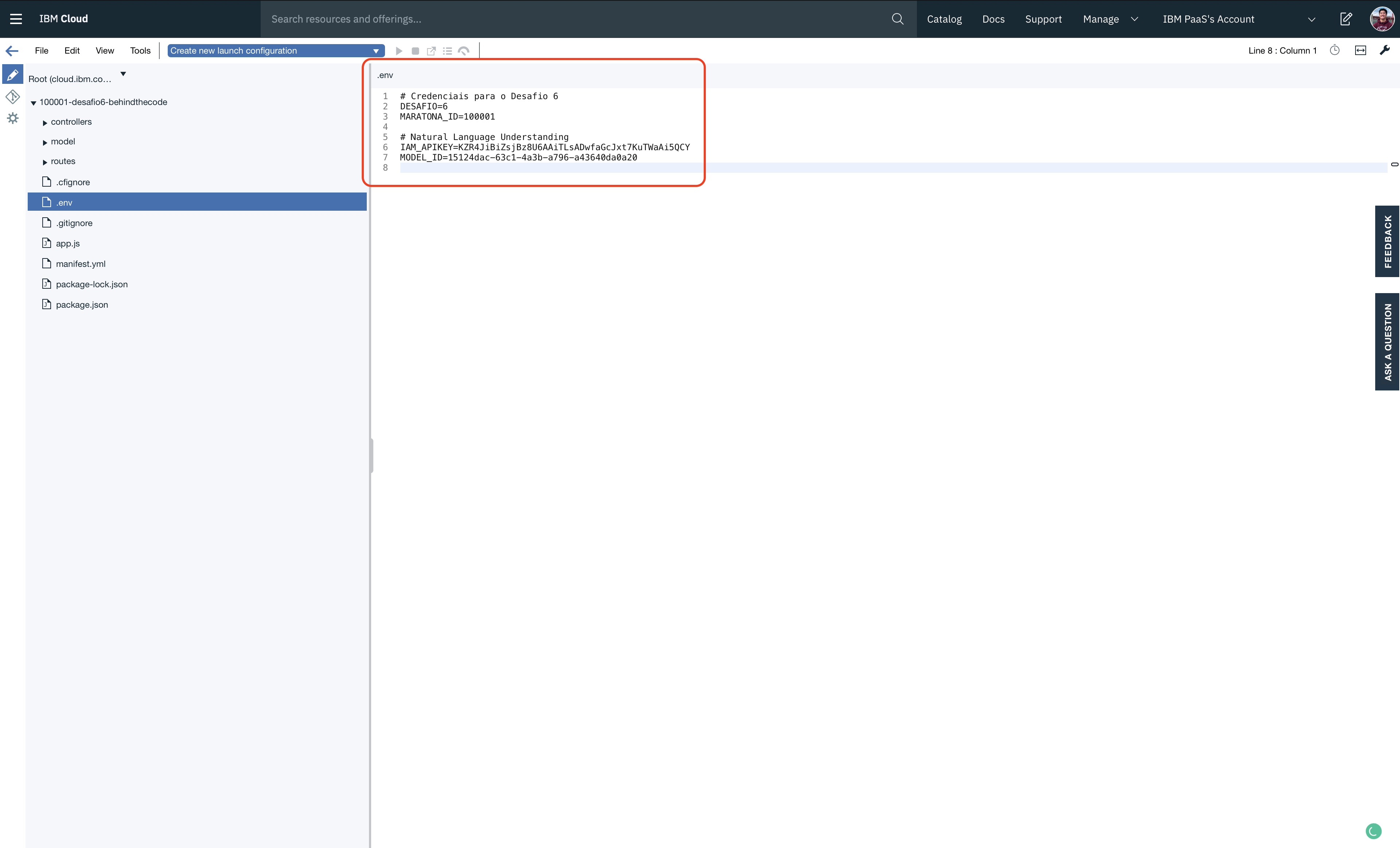Open manifest.yml in the file tree
1400x848 pixels.
click(x=80, y=264)
